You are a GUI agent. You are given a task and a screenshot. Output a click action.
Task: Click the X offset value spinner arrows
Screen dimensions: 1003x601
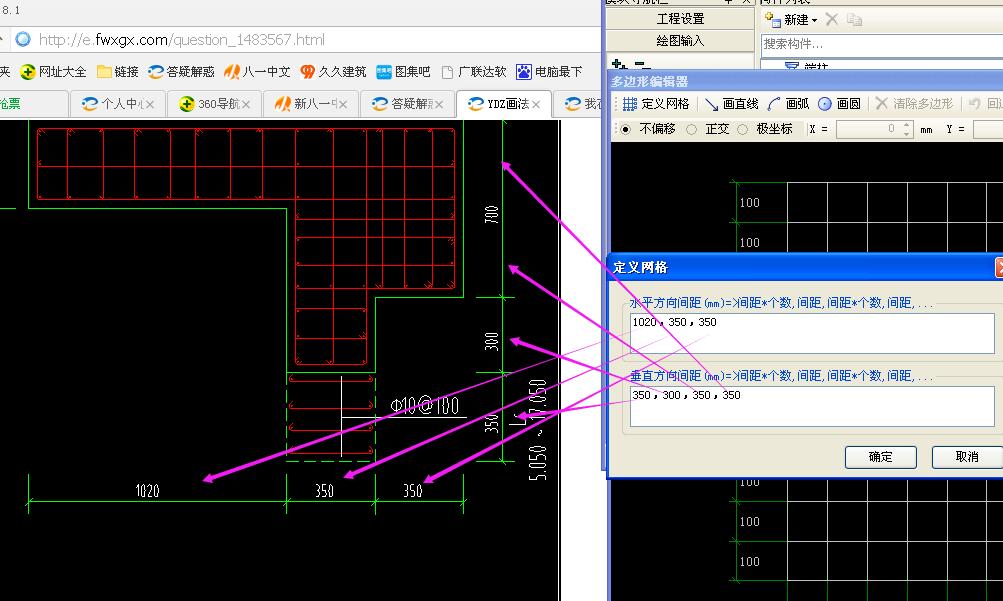tap(907, 129)
